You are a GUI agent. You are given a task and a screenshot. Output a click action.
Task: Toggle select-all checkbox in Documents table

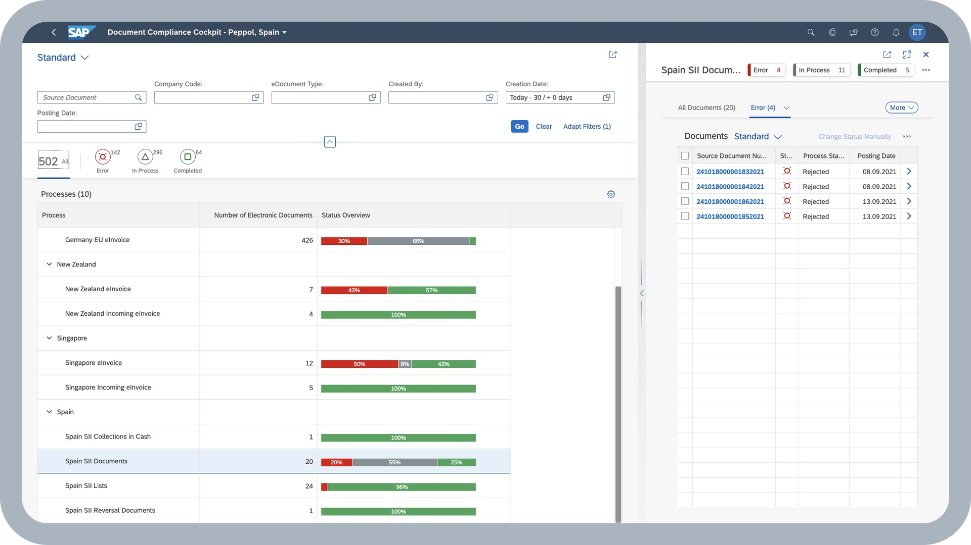684,156
